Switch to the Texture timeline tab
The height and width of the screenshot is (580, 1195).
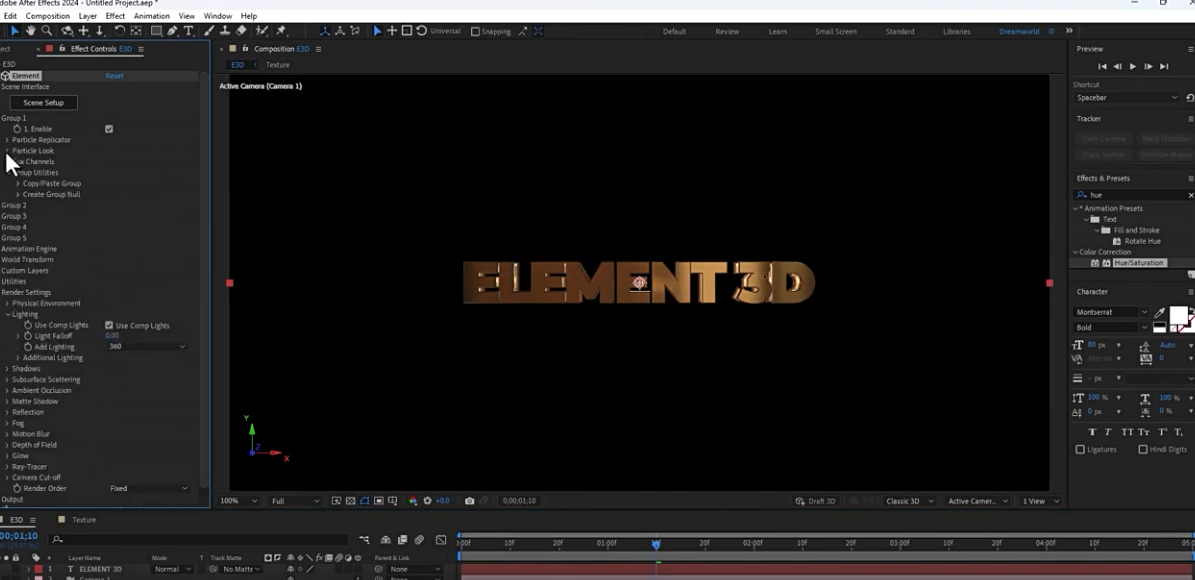(x=84, y=520)
